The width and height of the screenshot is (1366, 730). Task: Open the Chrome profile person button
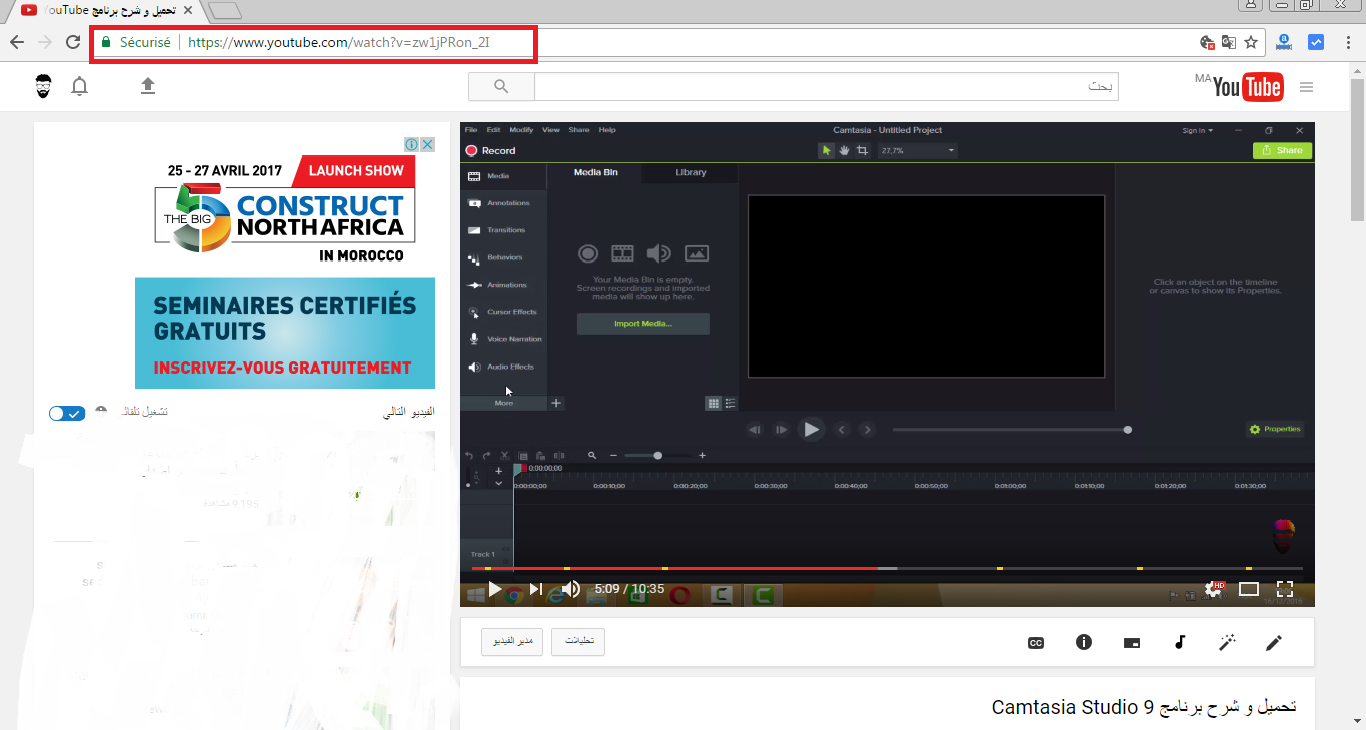pos(1250,6)
